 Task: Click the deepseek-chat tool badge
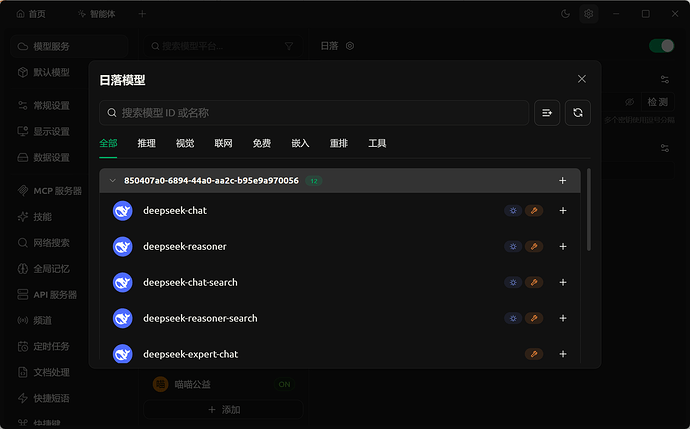click(x=534, y=211)
